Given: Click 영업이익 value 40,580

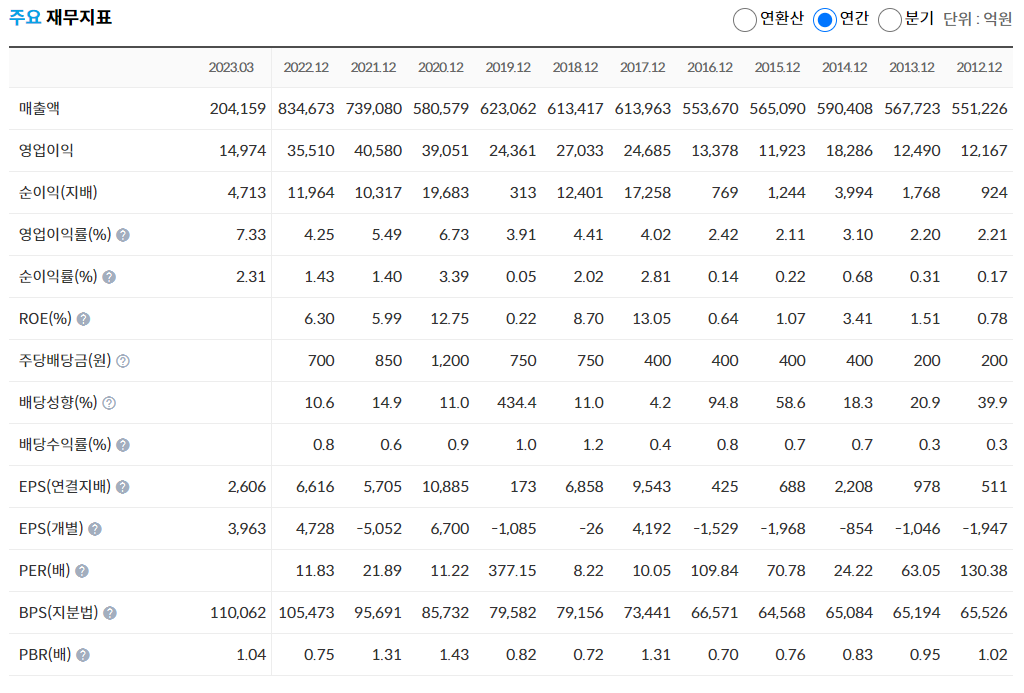Looking at the screenshot, I should click(x=378, y=151).
